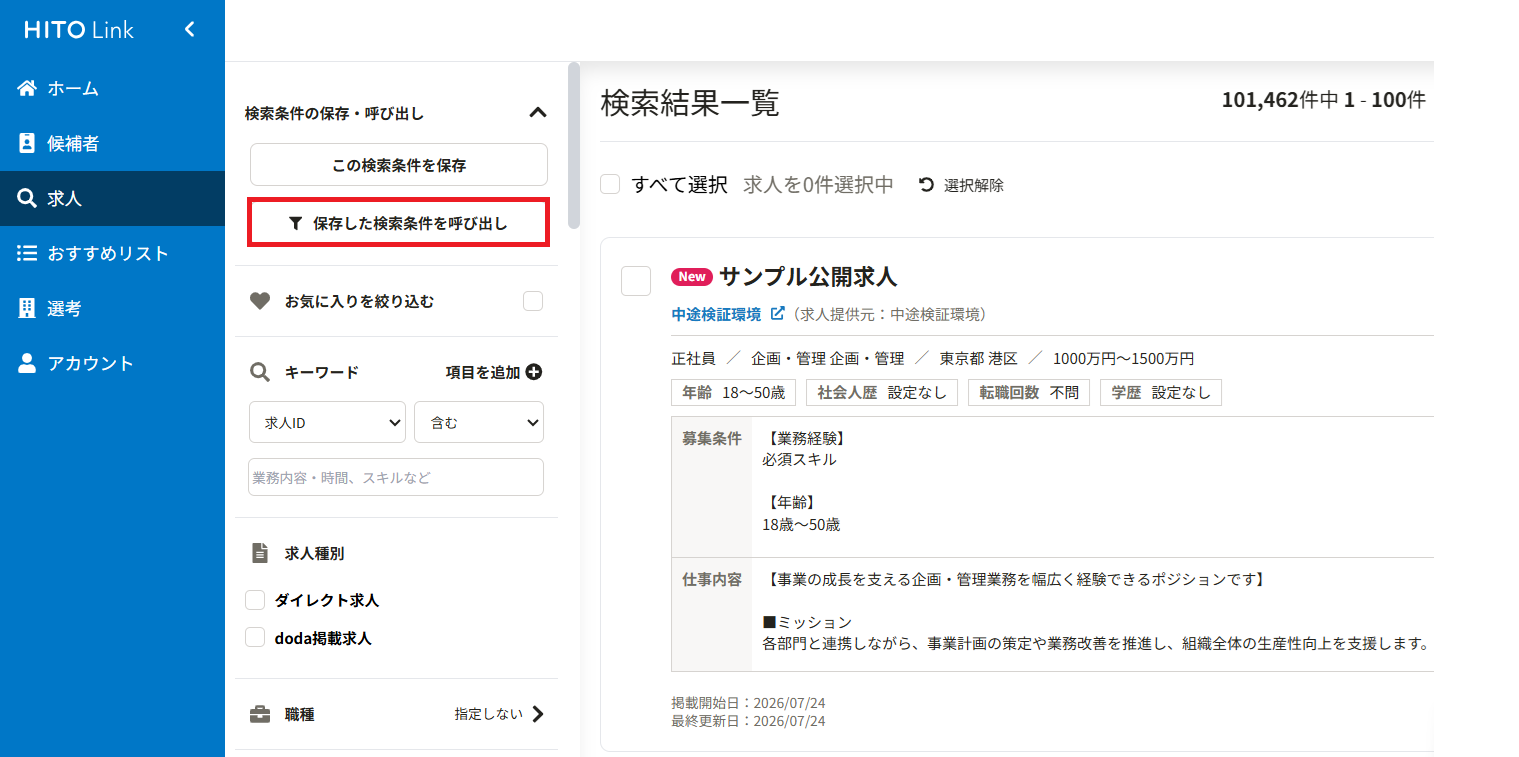The height and width of the screenshot is (757, 1519).
Task: Click the 企画・管理 企画・管理 category text
Action: [x=828, y=358]
